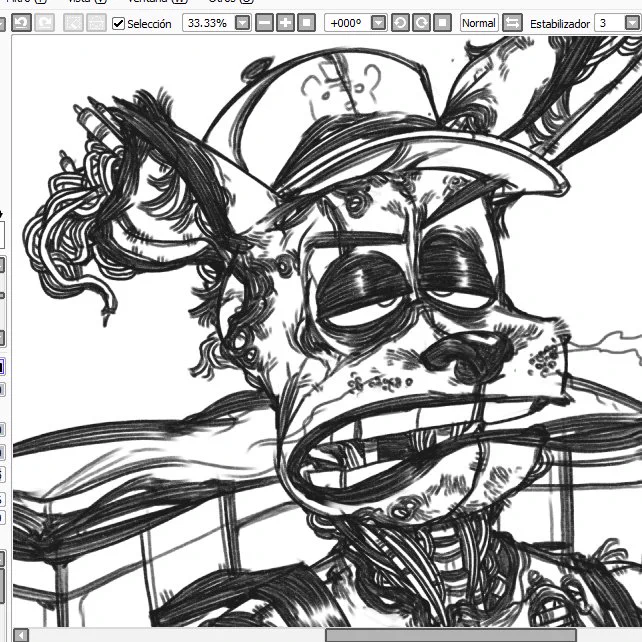
Task: Click the invert selection icon
Action: tap(96, 23)
